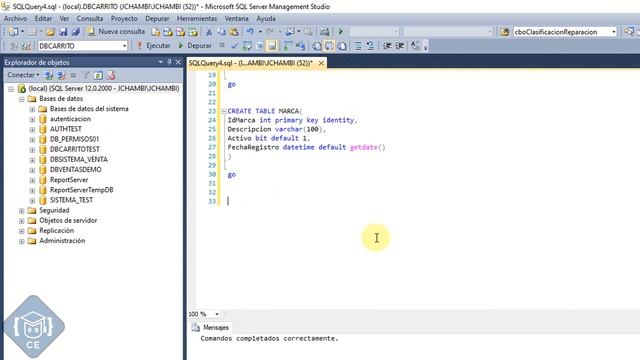This screenshot has height=360, width=640.
Task: Click line 27 FechaRegistro code text
Action: click(306, 147)
